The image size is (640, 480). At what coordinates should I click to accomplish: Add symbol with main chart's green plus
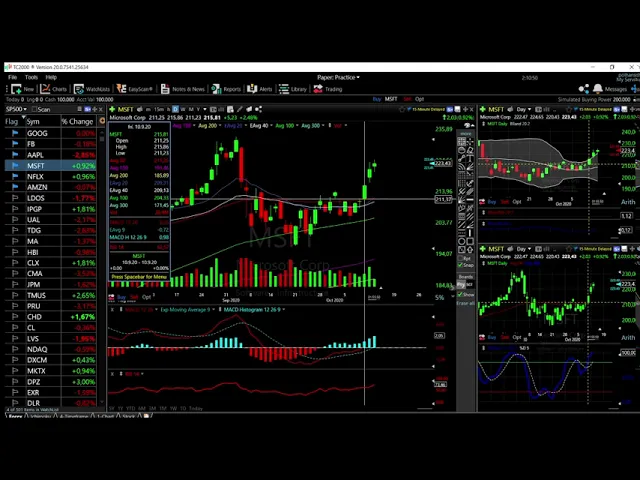(112, 109)
